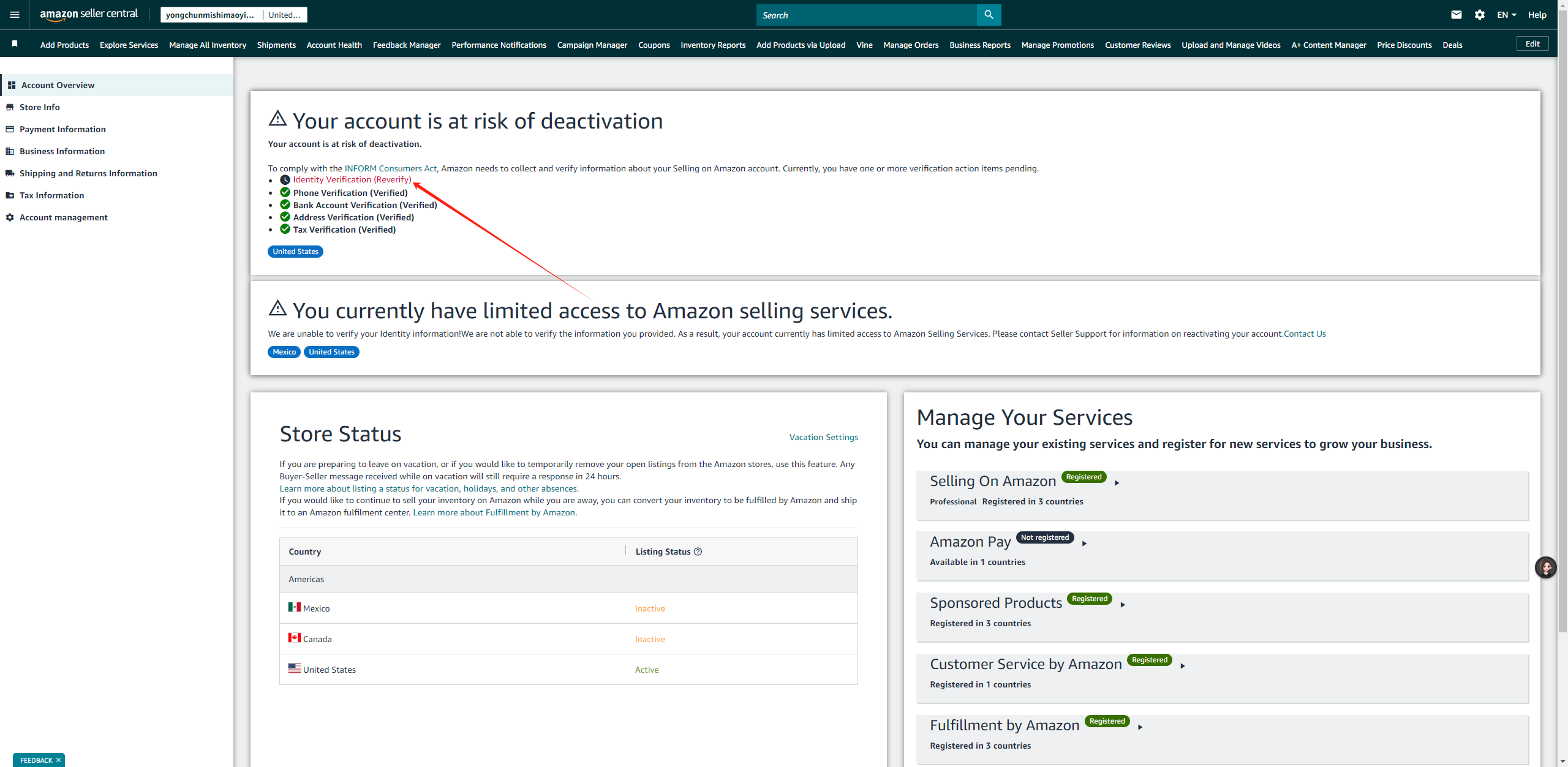Open the Help link
1568x767 pixels.
(x=1537, y=15)
